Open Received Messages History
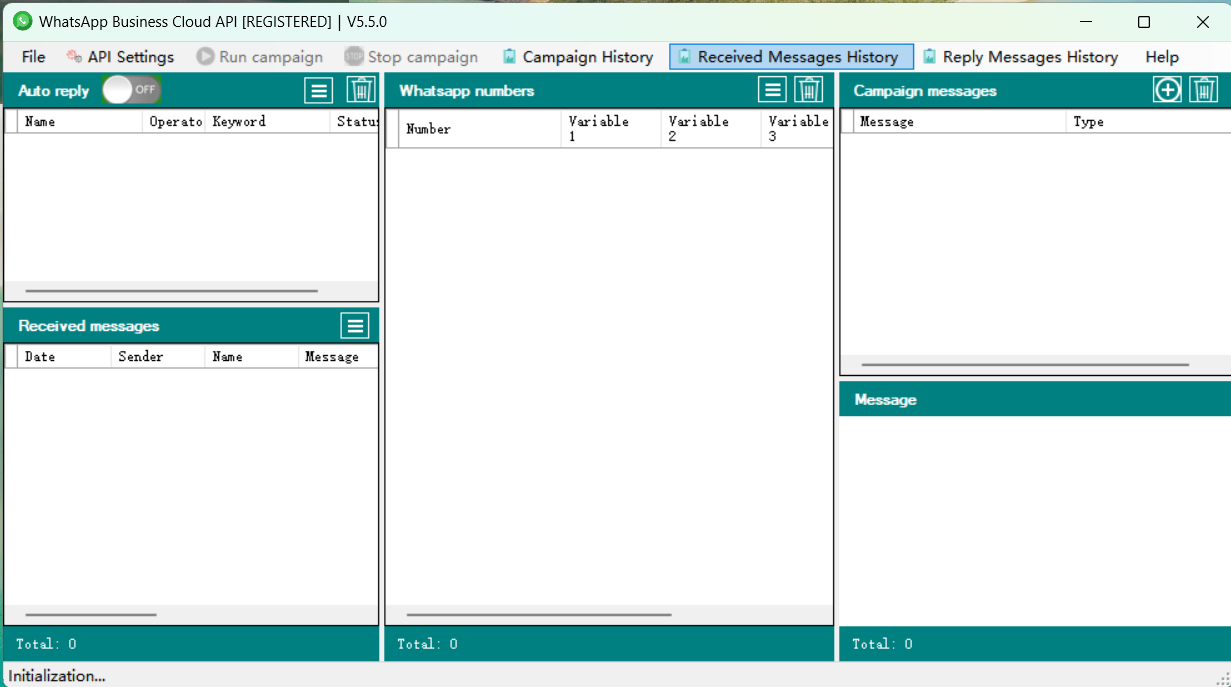The width and height of the screenshot is (1231, 687). pos(790,57)
